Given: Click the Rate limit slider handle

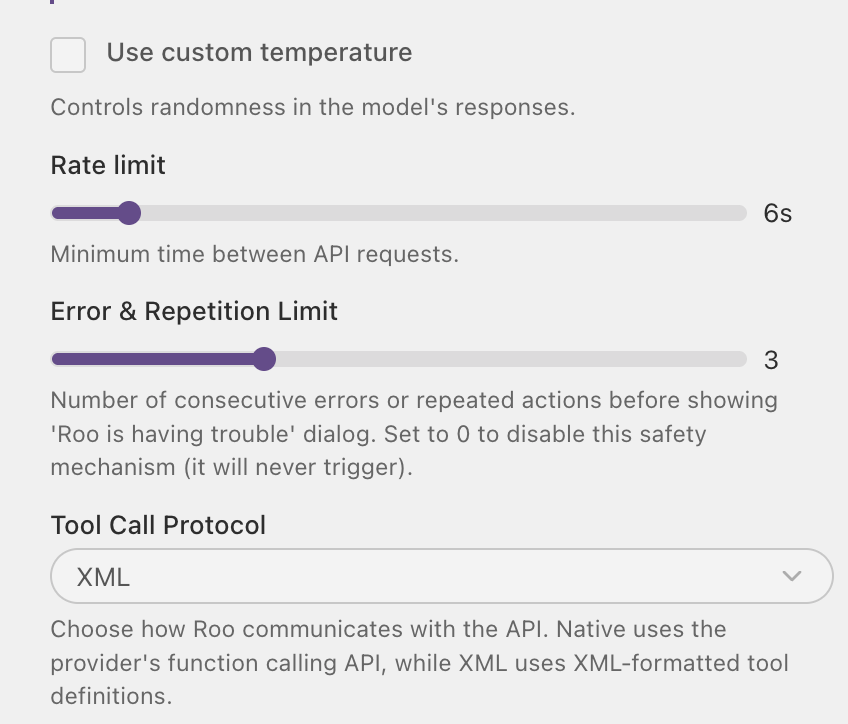Looking at the screenshot, I should pyautogui.click(x=129, y=213).
